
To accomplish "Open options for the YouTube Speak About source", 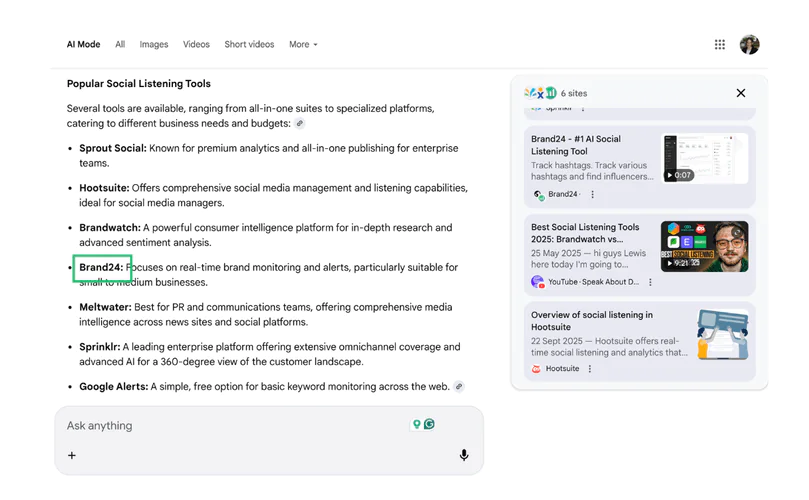I will [650, 282].
